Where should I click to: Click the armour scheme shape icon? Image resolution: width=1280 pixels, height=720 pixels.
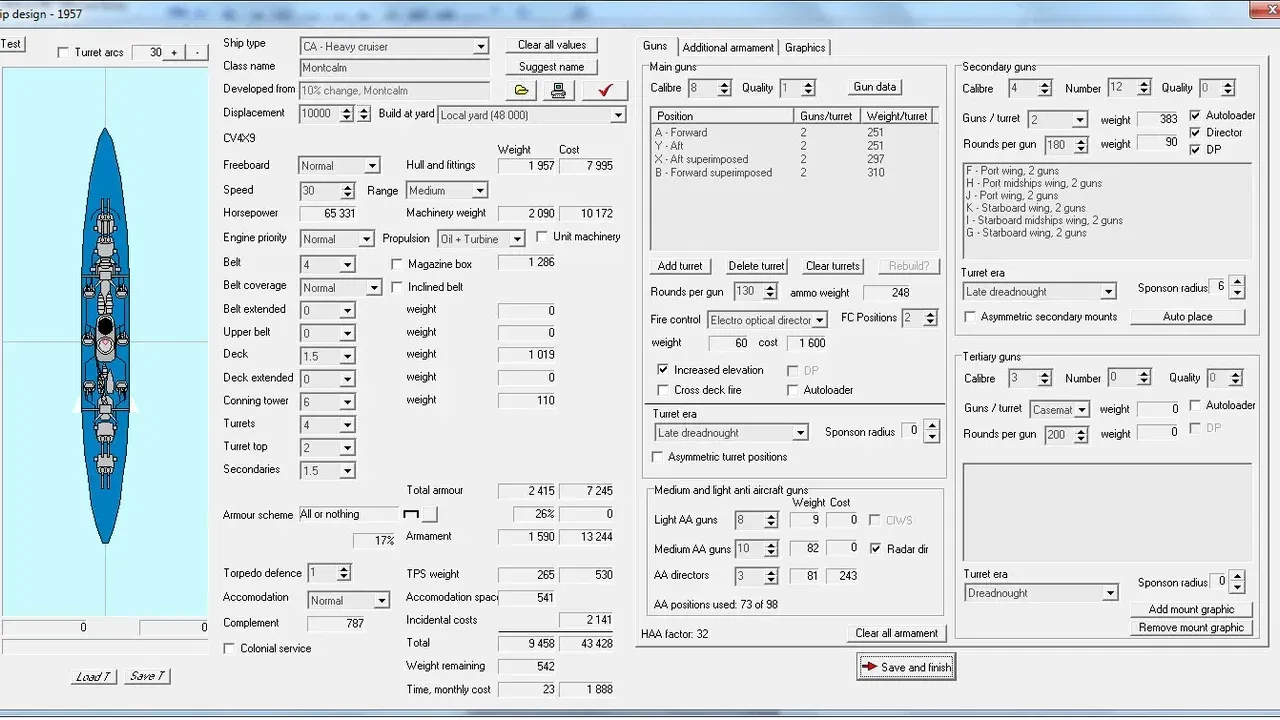click(413, 513)
